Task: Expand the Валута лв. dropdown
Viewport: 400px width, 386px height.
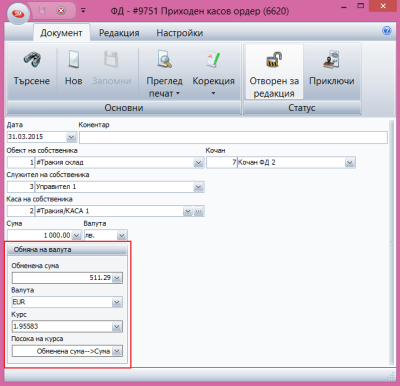Action: click(122, 236)
